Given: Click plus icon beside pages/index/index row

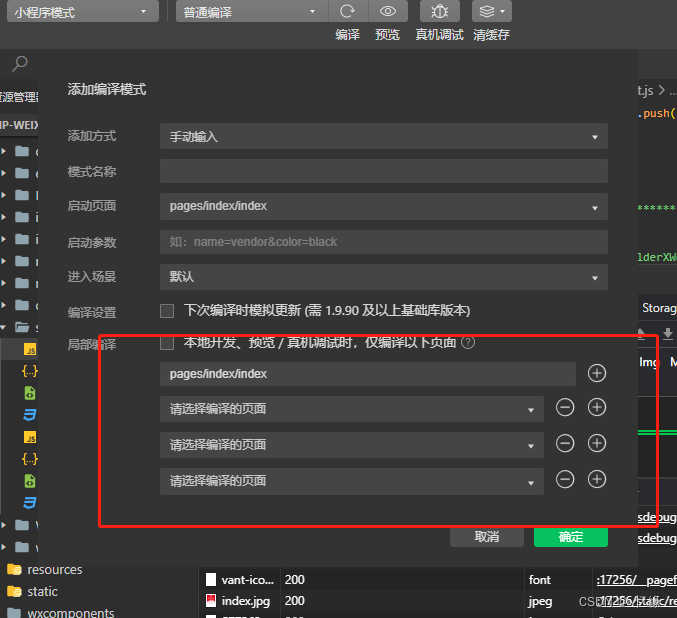Looking at the screenshot, I should [x=597, y=373].
